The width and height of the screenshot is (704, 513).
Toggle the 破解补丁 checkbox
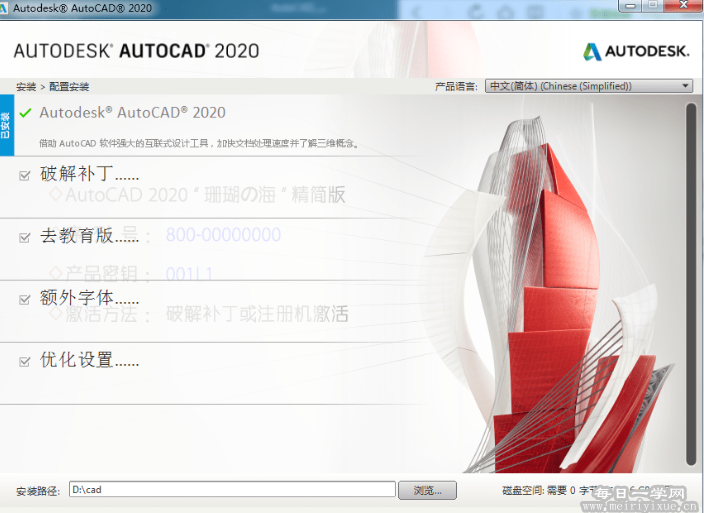pos(25,175)
